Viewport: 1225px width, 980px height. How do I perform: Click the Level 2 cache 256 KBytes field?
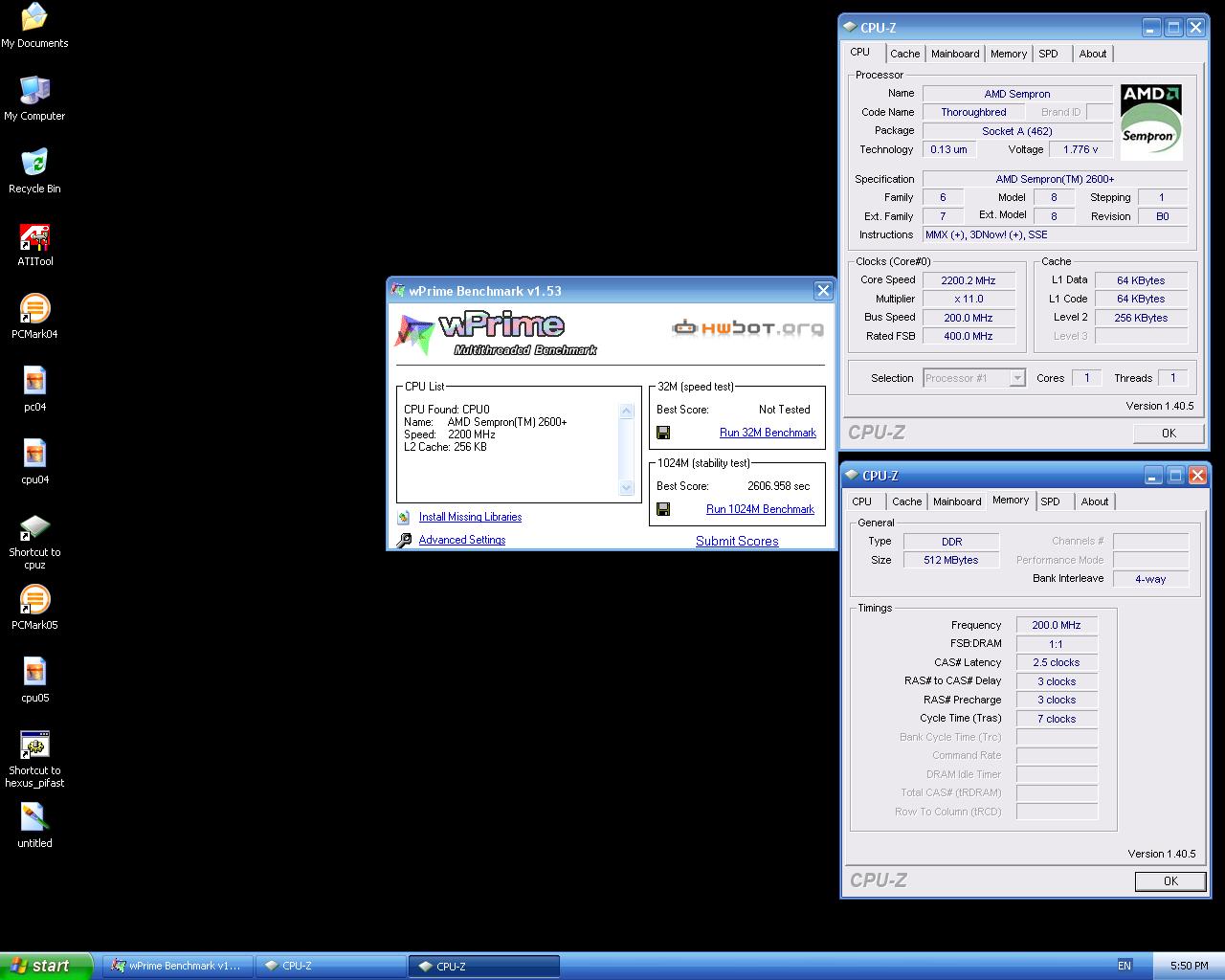coord(1141,318)
